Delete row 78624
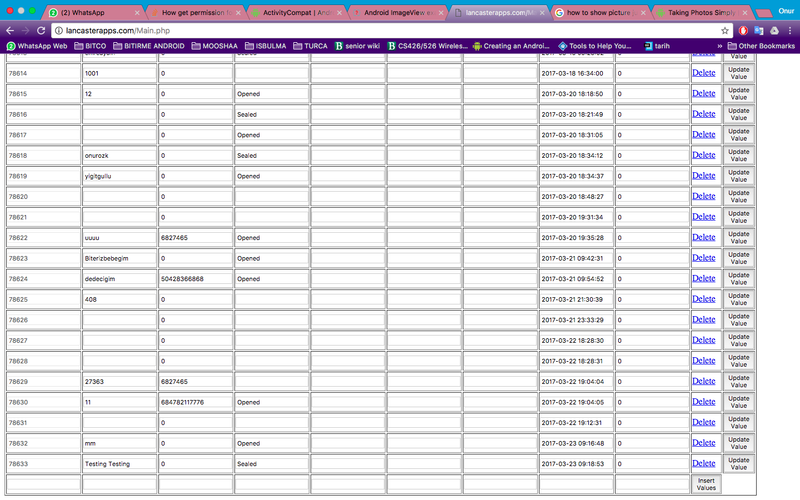800x500 pixels. pyautogui.click(x=704, y=279)
